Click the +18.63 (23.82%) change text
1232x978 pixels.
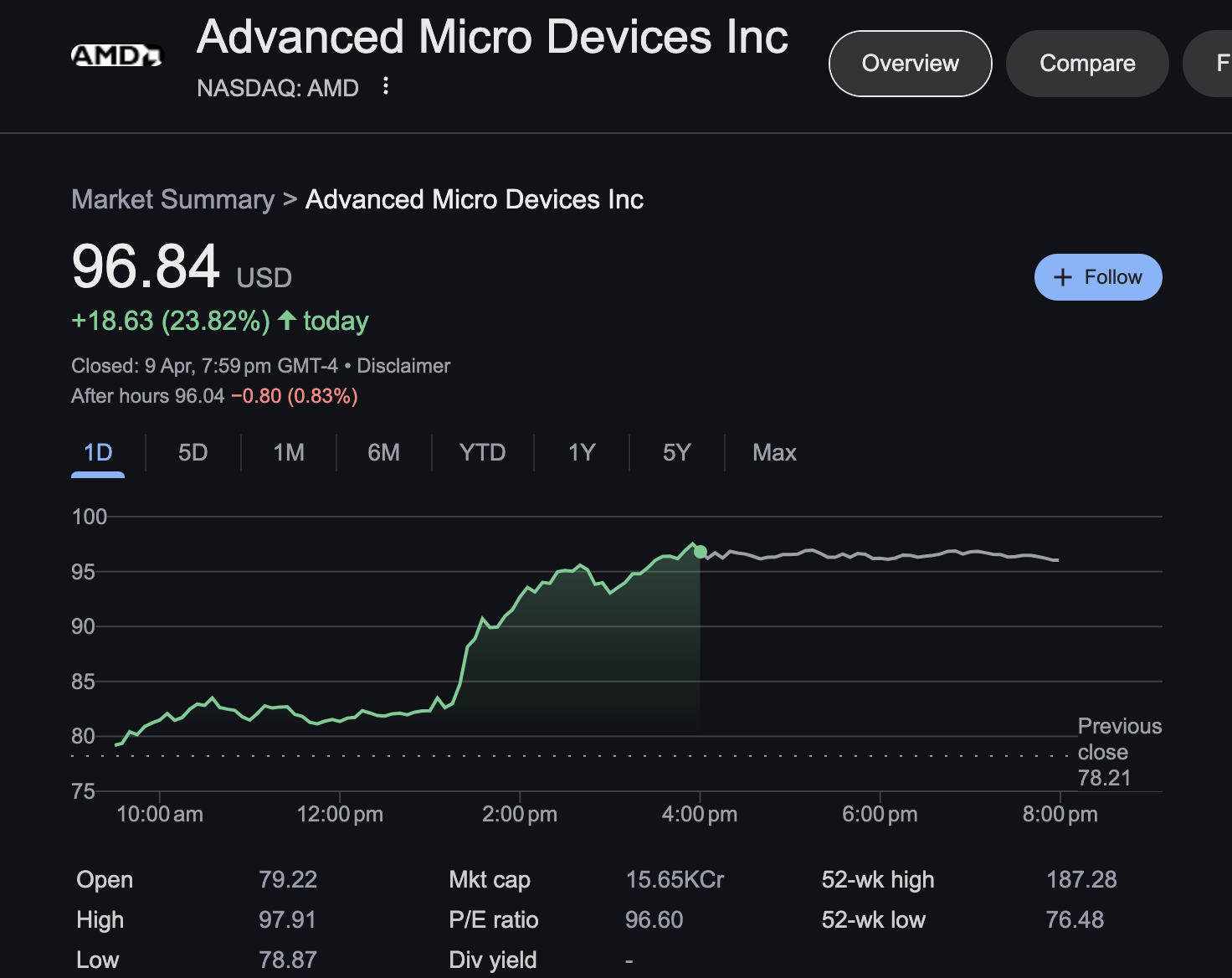pyautogui.click(x=171, y=321)
